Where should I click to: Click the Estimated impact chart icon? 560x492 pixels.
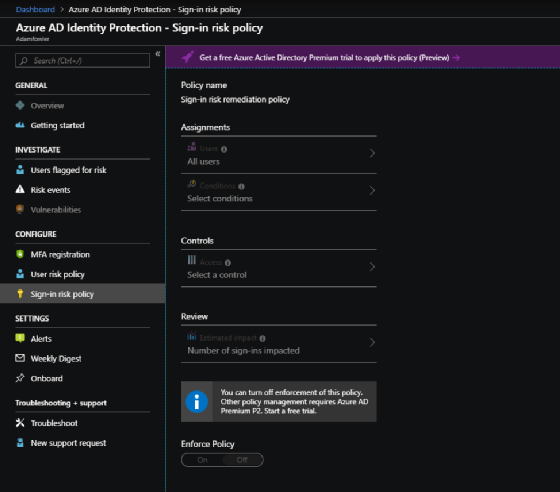pyautogui.click(x=192, y=336)
